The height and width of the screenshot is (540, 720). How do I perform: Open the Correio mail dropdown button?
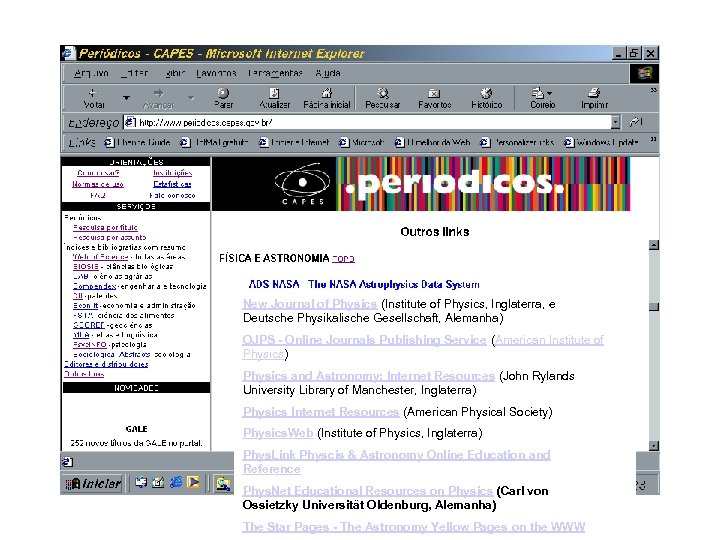tap(543, 99)
